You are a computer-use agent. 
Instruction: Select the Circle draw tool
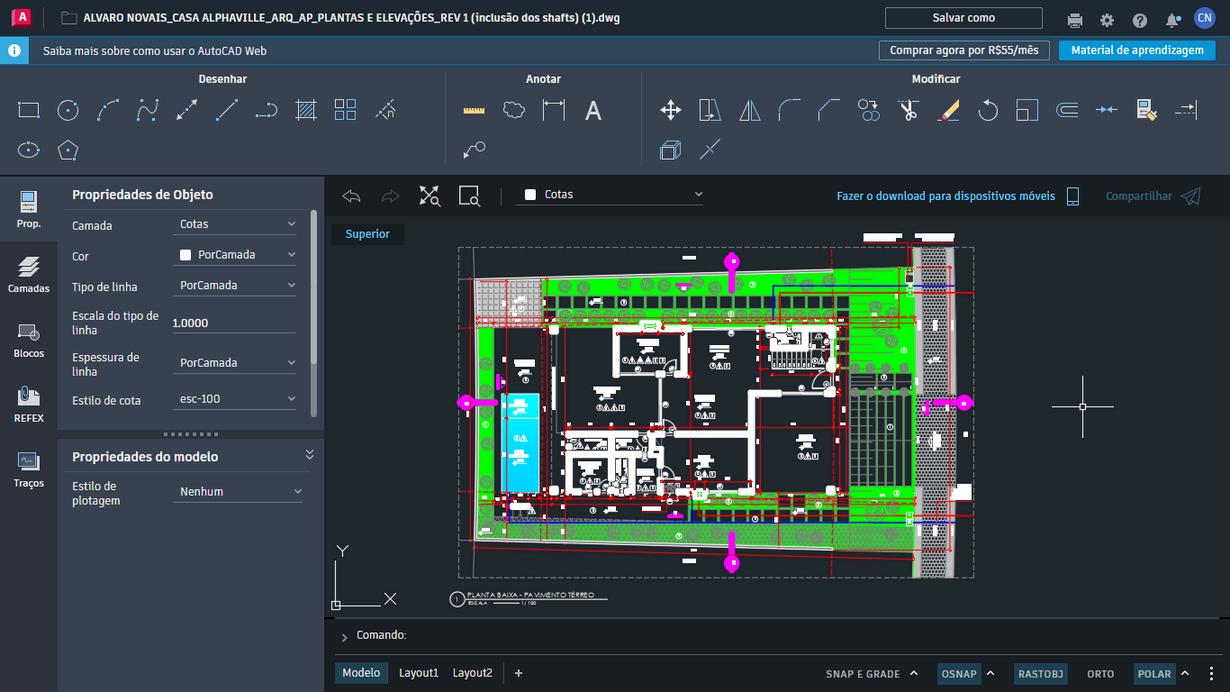68,111
